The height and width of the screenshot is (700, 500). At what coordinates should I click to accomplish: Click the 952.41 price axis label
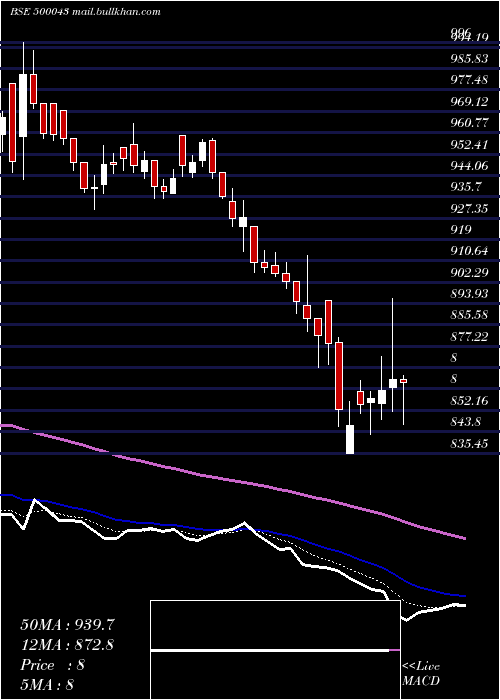pyautogui.click(x=469, y=144)
